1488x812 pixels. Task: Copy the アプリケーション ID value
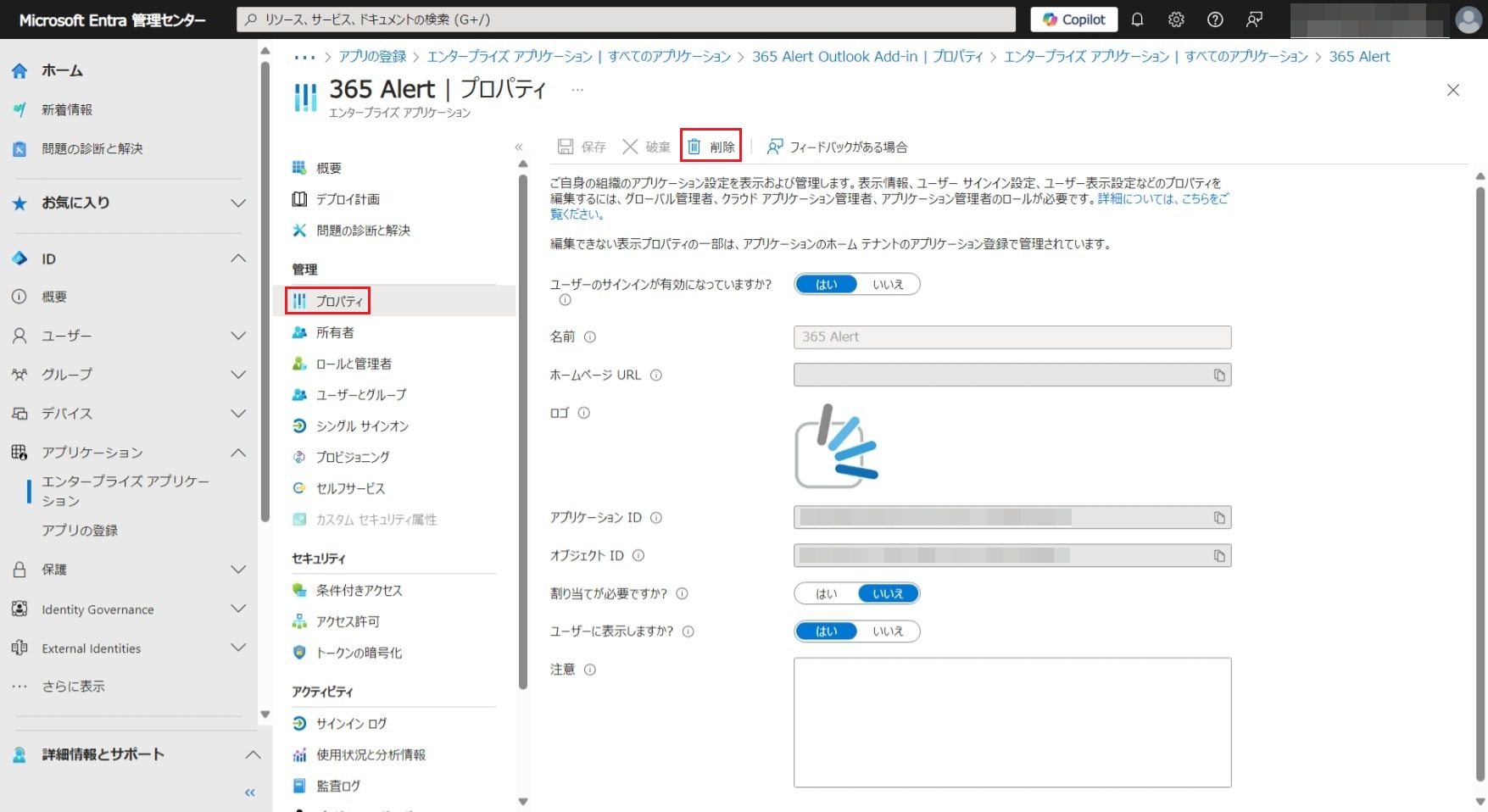pos(1218,518)
